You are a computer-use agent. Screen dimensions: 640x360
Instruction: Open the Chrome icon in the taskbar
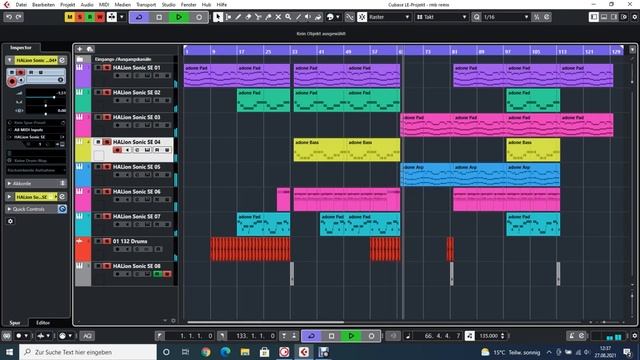coord(206,352)
